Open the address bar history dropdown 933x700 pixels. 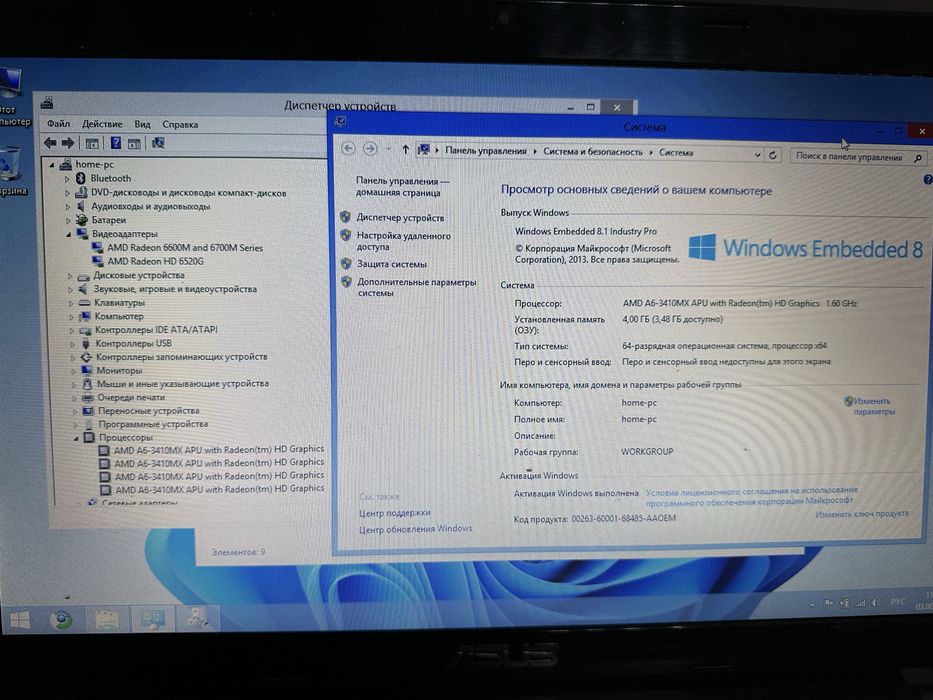pos(757,155)
